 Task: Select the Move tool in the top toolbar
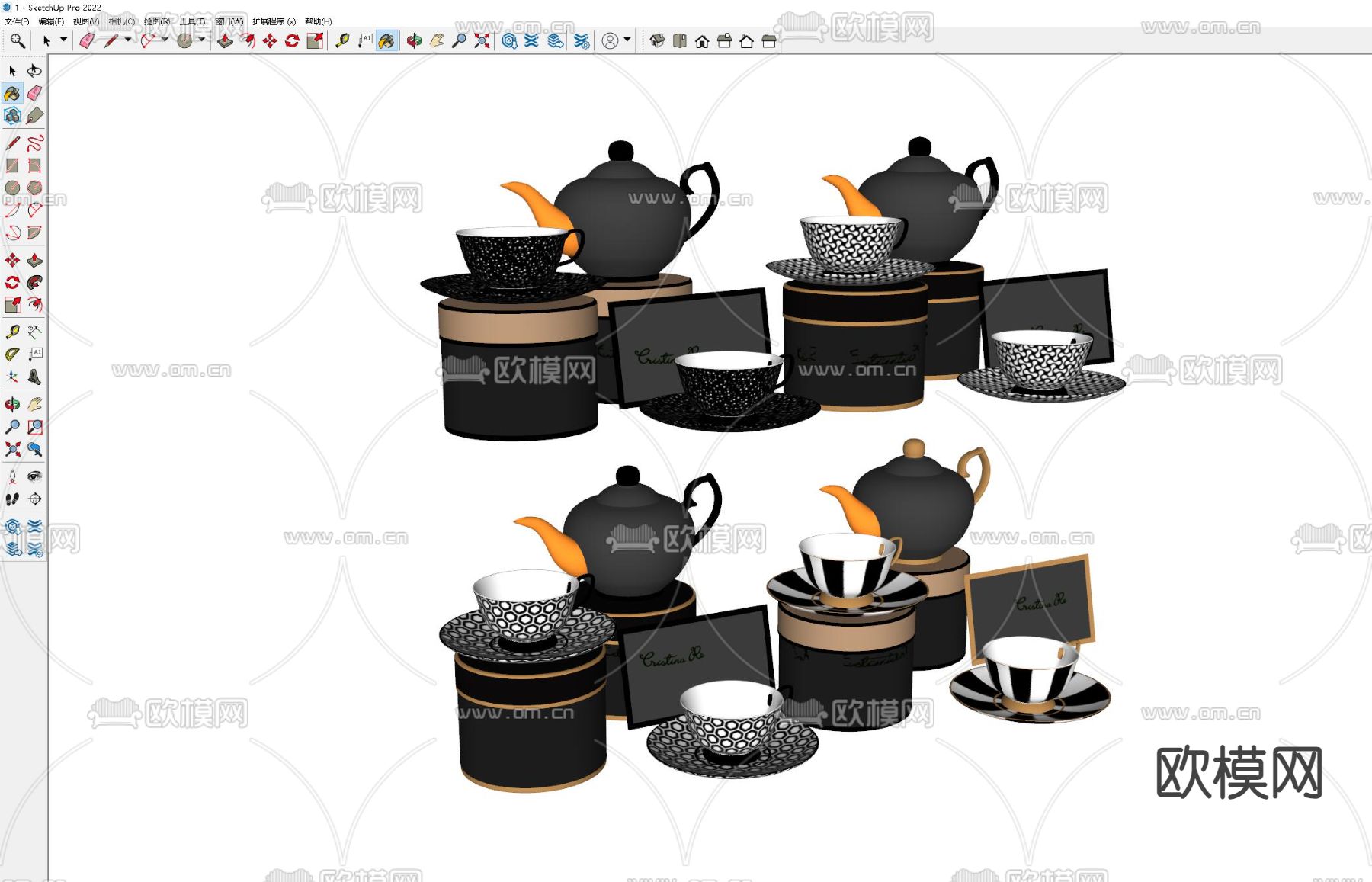click(270, 41)
